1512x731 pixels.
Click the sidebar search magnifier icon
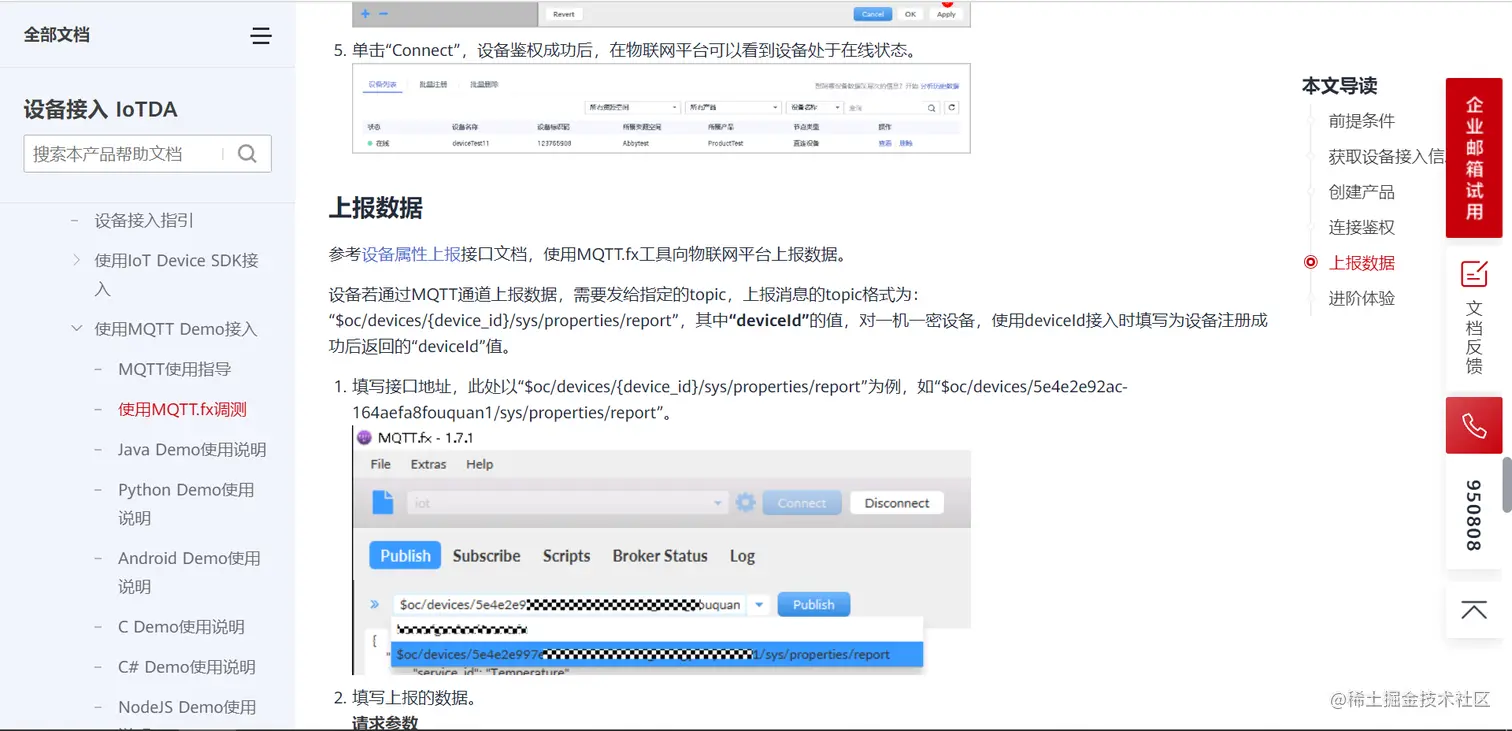click(246, 153)
